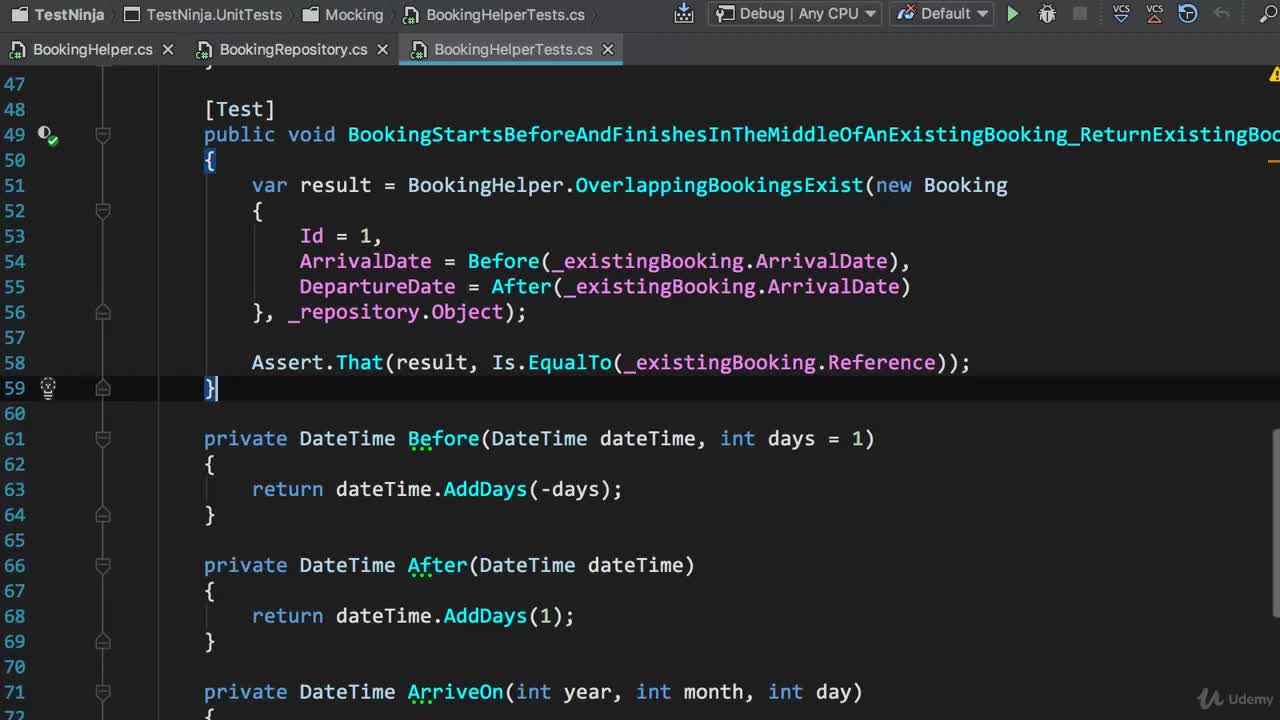Screen dimensions: 1280x720
Task: Commit changes via VCS up-arrow icon
Action: (1155, 14)
